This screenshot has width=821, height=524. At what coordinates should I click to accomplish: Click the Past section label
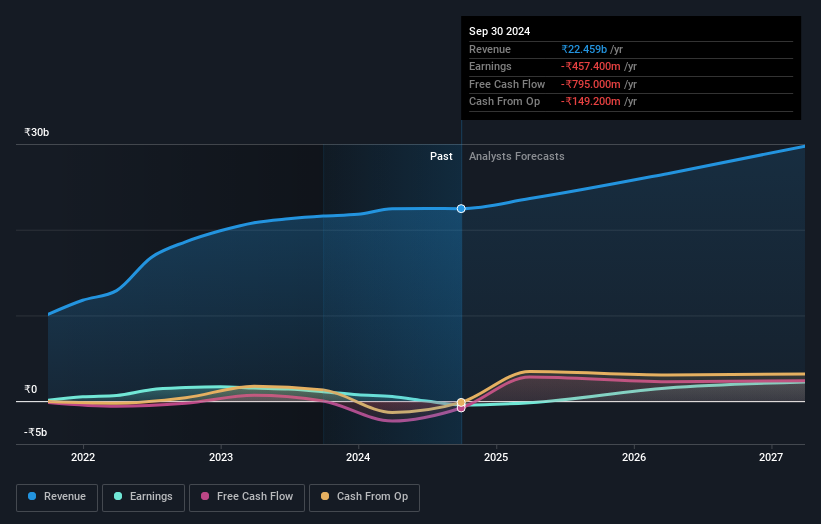[441, 157]
